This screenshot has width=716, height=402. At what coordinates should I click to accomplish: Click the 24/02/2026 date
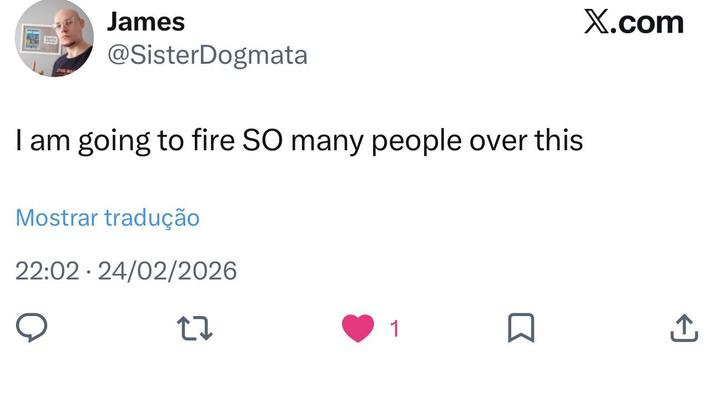pyautogui.click(x=168, y=271)
